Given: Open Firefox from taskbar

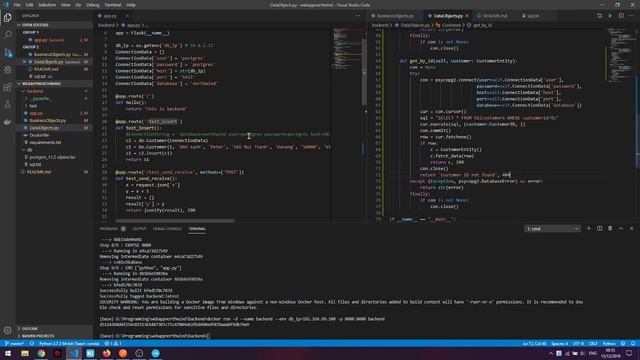Looking at the screenshot, I should click(107, 353).
